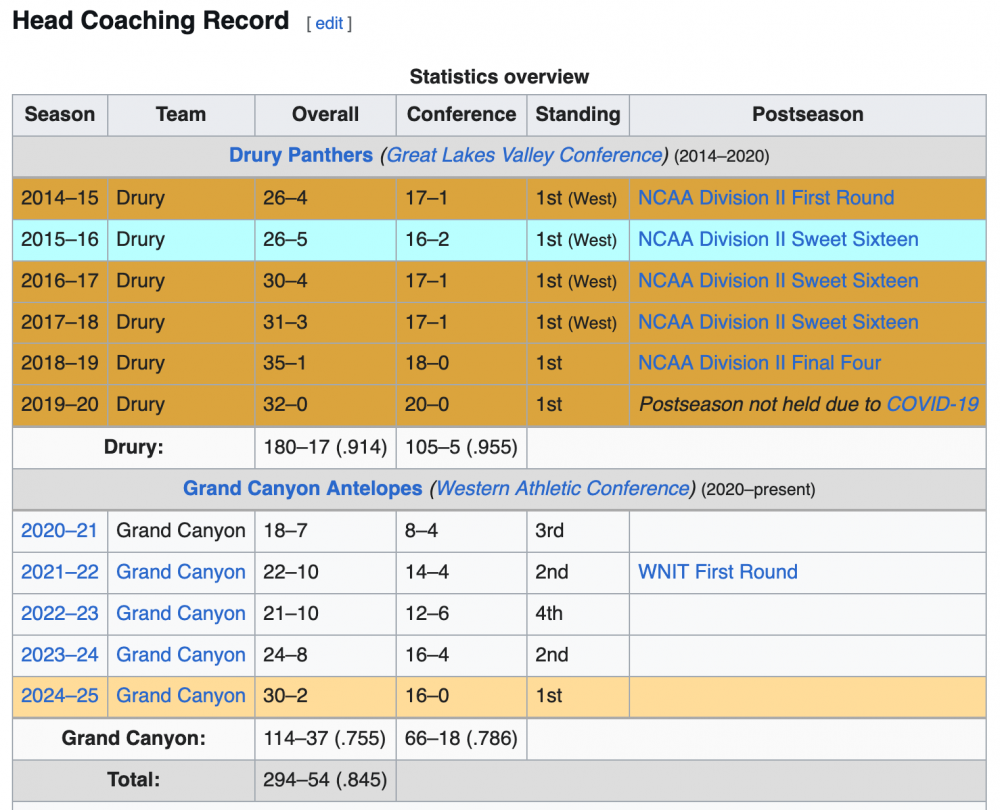Viewport: 1000px width, 810px height.
Task: Open the 2022–23 season link
Action: point(60,613)
